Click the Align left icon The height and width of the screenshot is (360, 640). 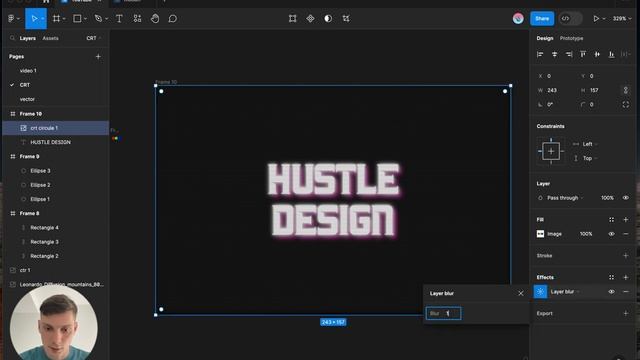540,54
